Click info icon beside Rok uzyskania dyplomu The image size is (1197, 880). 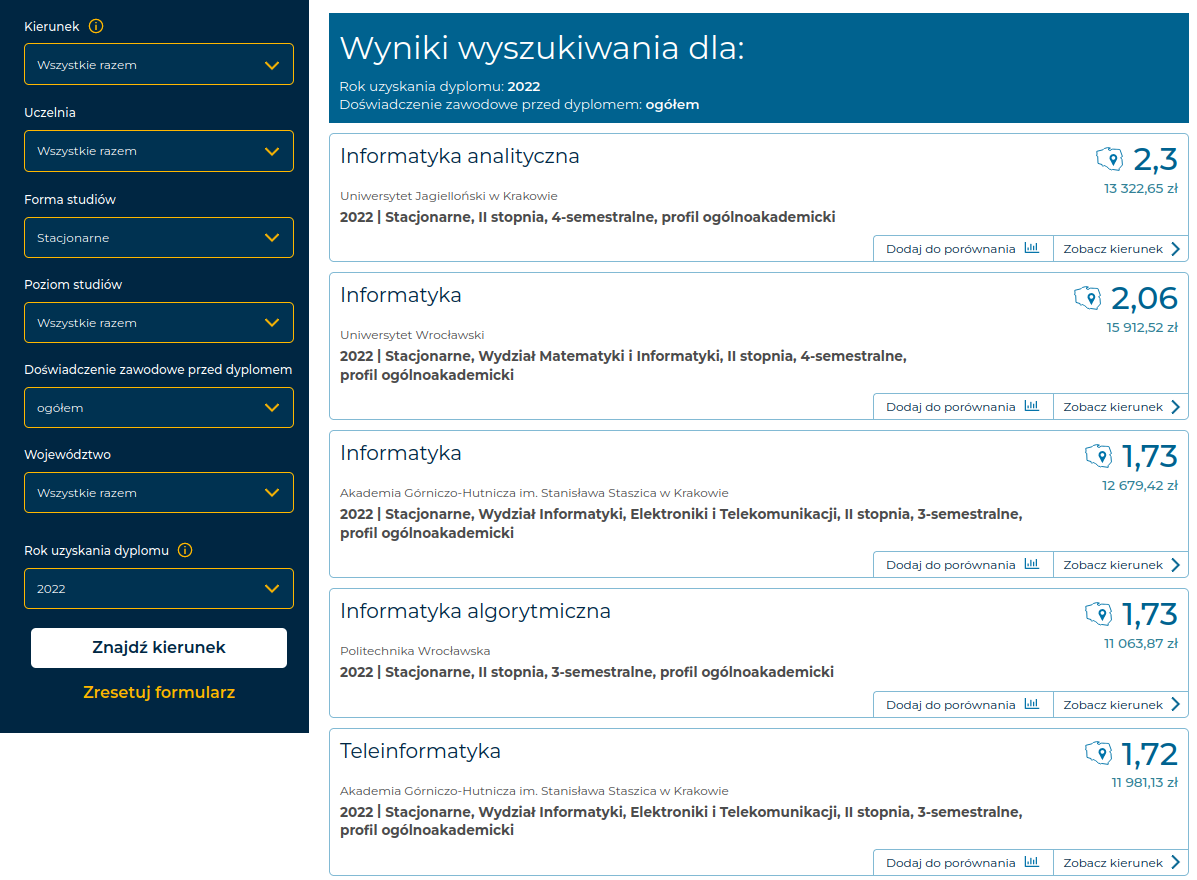coord(185,550)
